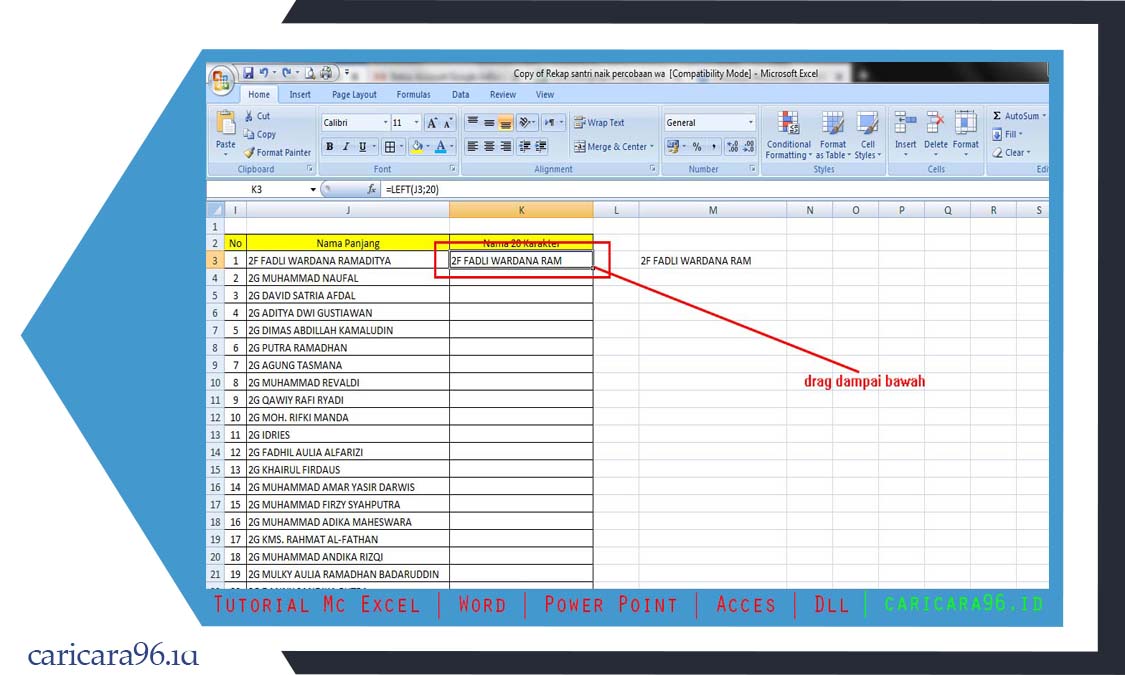Toggle Underline formatting
The height and width of the screenshot is (675, 1125).
362,147
